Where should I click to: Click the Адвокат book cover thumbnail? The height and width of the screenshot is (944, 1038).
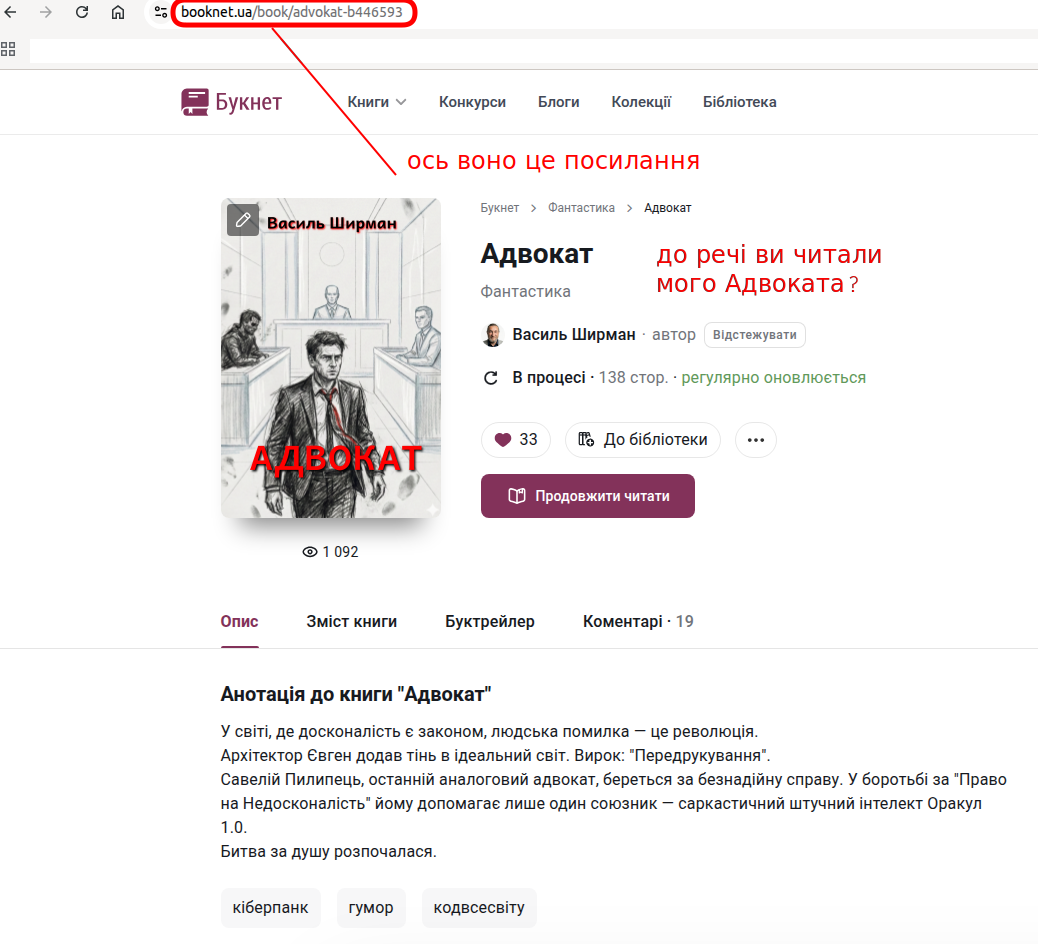pos(330,358)
